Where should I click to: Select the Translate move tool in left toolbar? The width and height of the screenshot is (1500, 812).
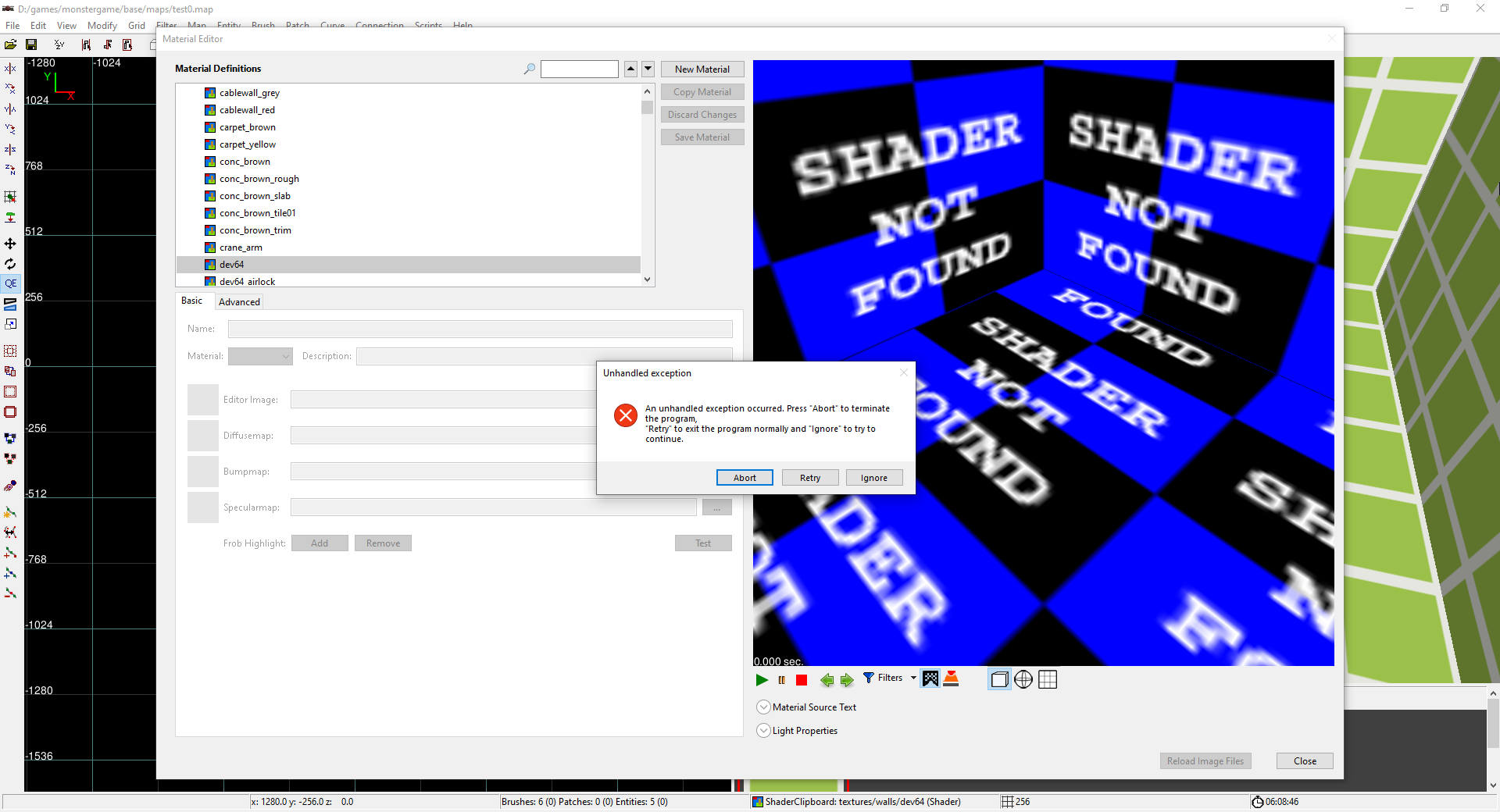[x=10, y=244]
